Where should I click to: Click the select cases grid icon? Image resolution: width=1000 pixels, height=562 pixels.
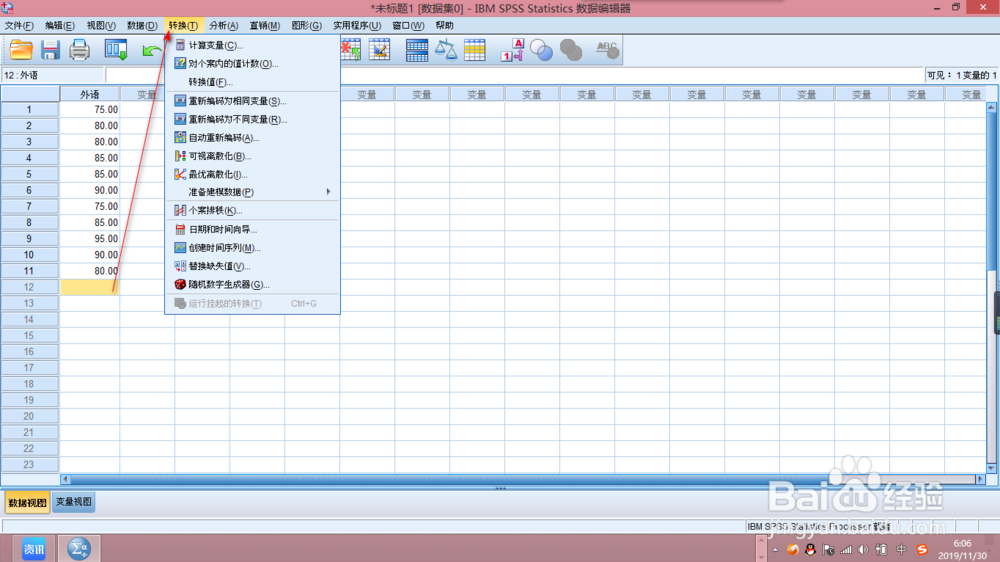[474, 50]
